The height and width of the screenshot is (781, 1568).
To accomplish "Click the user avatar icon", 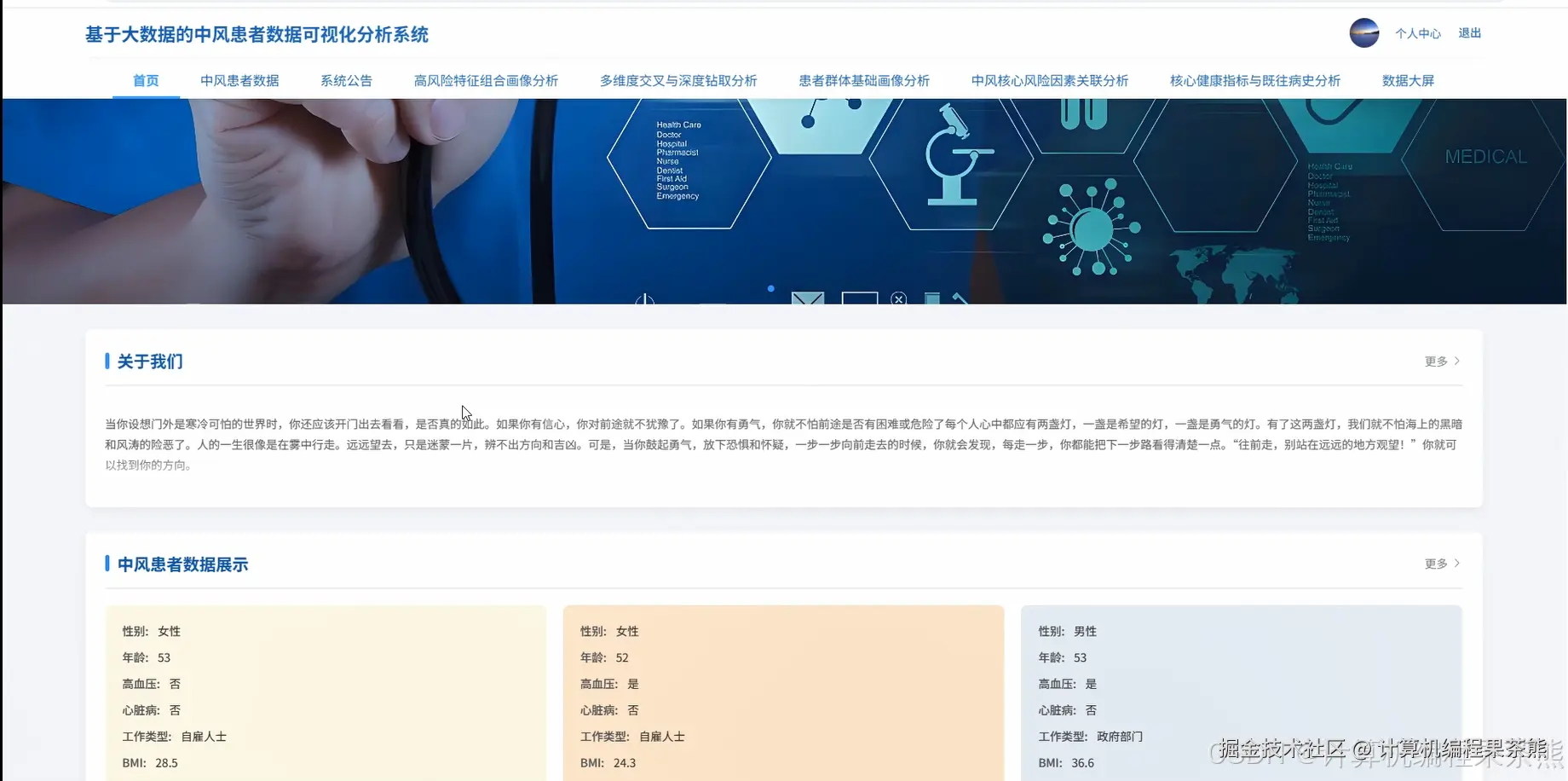I will (1364, 32).
